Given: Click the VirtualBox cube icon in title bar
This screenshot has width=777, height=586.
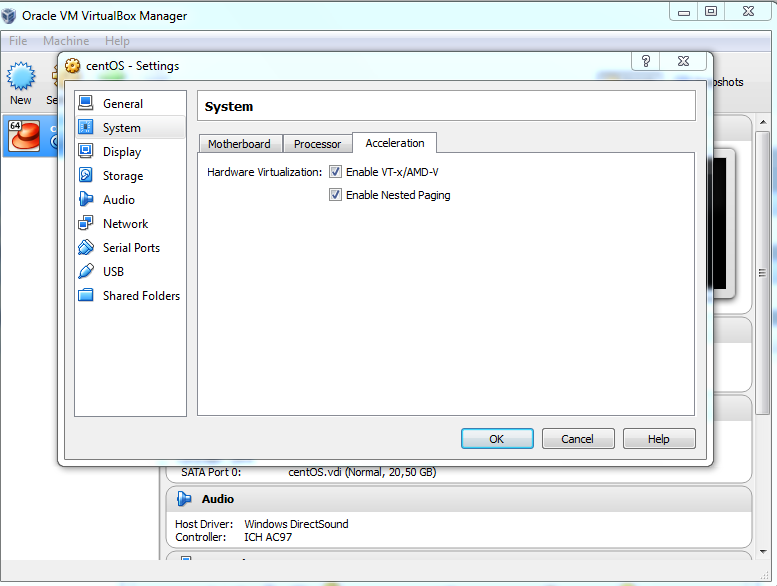Looking at the screenshot, I should (x=8, y=15).
